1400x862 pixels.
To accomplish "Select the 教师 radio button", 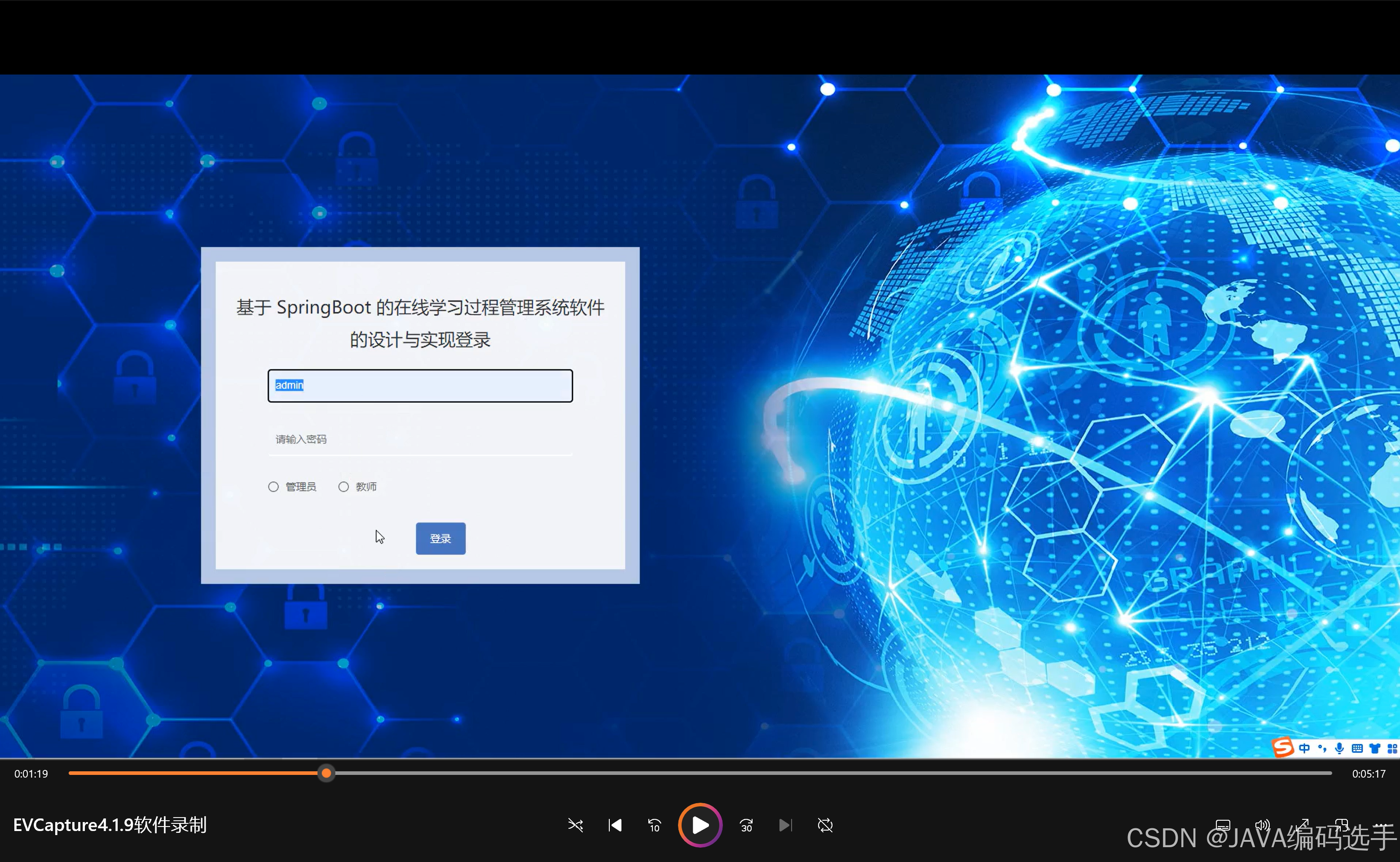I will (x=343, y=487).
